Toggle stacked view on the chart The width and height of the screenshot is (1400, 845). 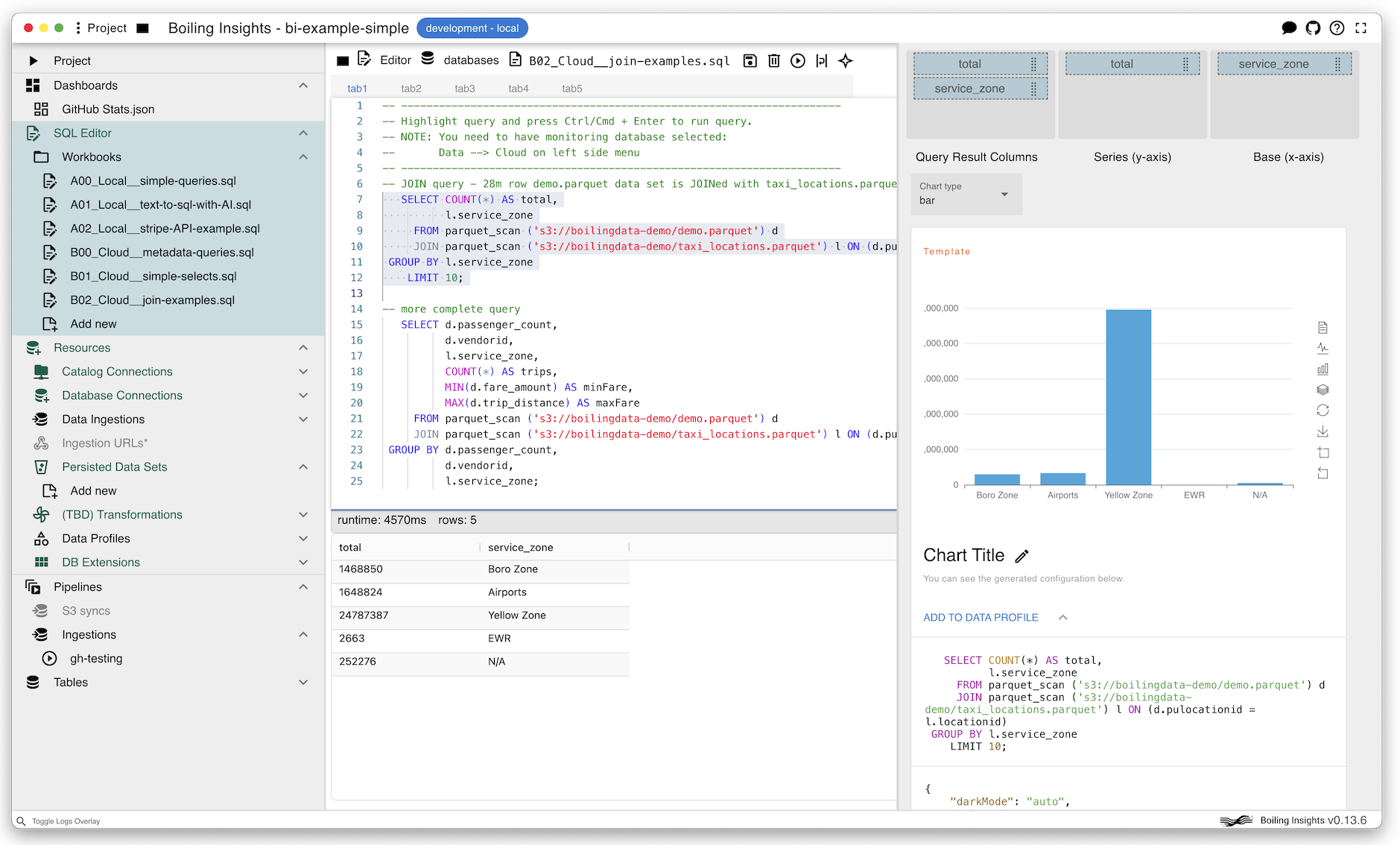click(1323, 390)
